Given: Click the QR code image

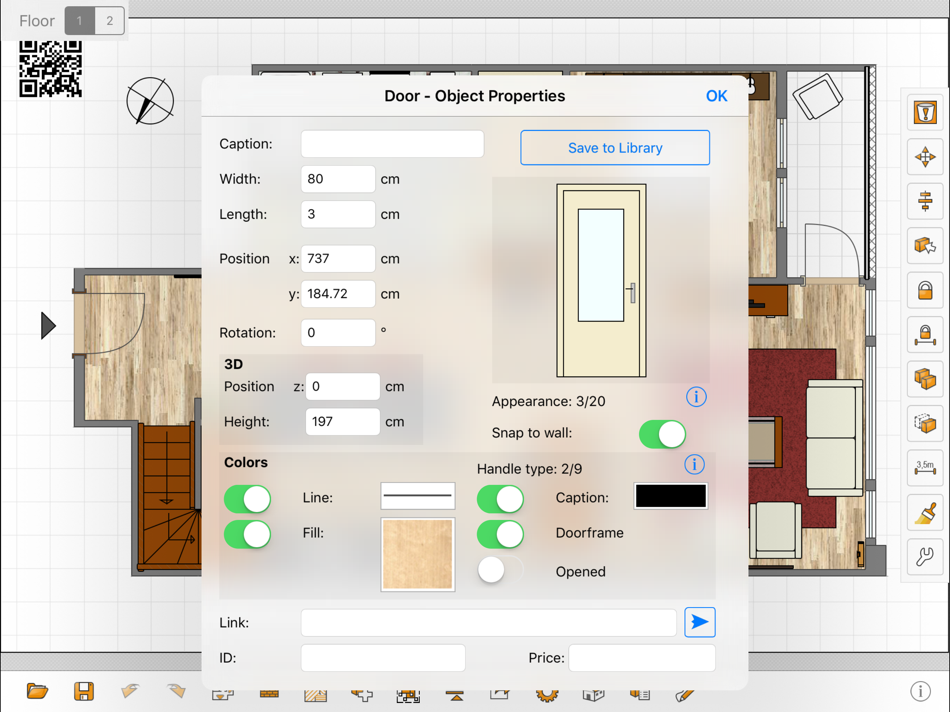Looking at the screenshot, I should click(x=50, y=68).
